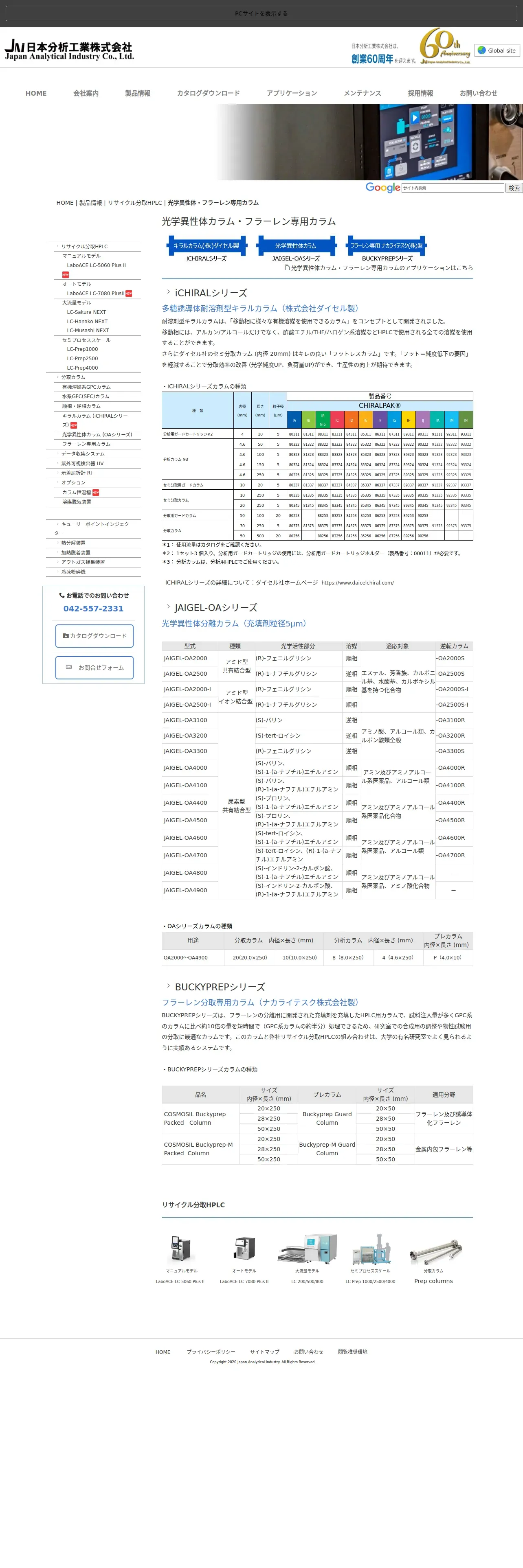The width and height of the screenshot is (523, 1568).
Task: Click the サイトマップ footer link
Action: pyautogui.click(x=264, y=1351)
